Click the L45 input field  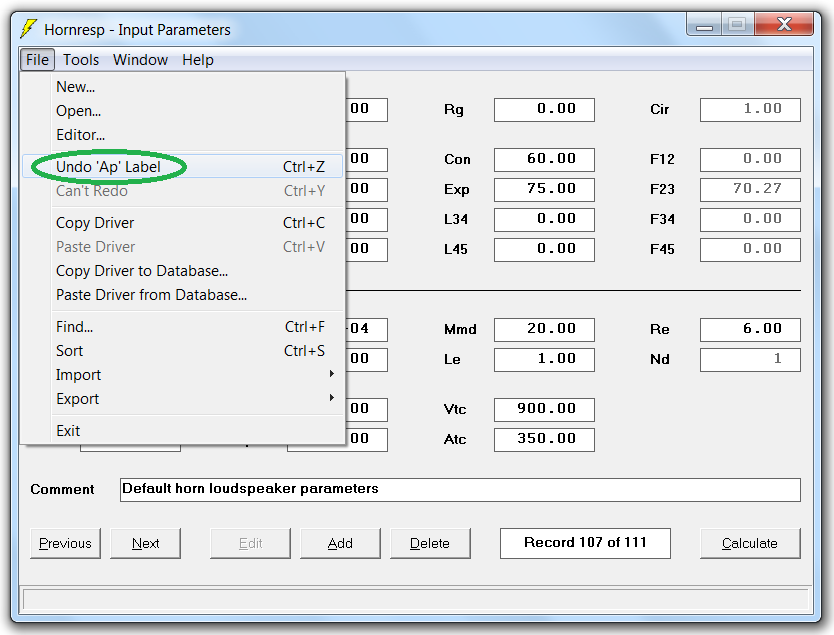point(544,249)
